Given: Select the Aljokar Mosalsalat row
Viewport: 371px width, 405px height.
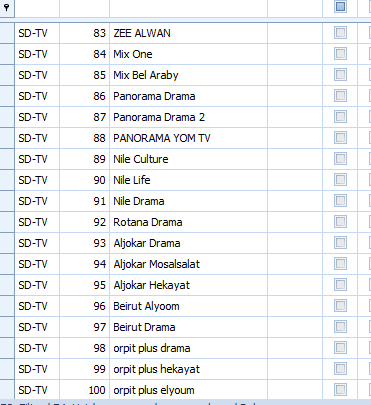Looking at the screenshot, I should pyautogui.click(x=185, y=264).
